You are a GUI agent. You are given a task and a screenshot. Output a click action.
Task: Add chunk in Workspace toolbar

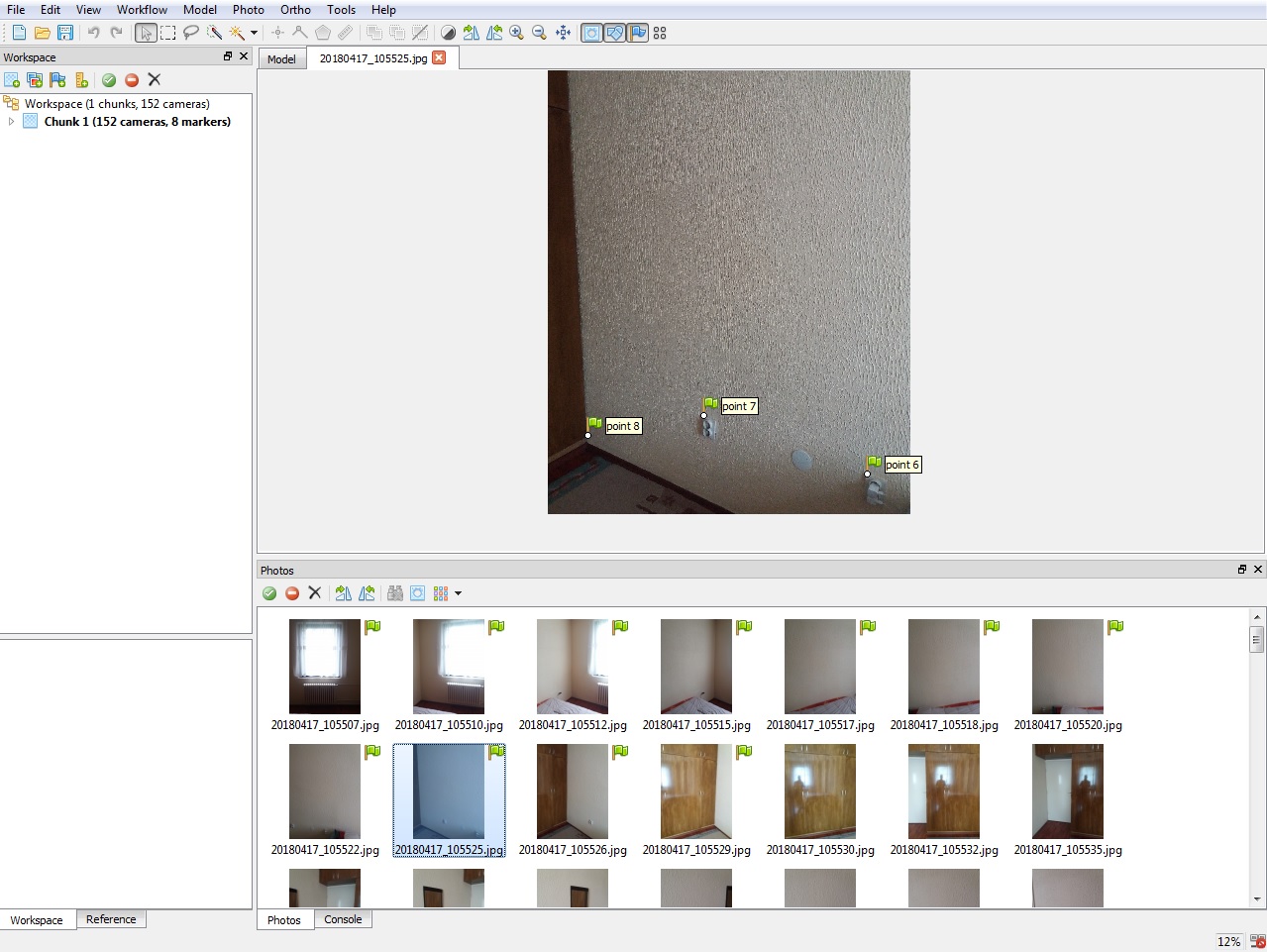[x=12, y=80]
